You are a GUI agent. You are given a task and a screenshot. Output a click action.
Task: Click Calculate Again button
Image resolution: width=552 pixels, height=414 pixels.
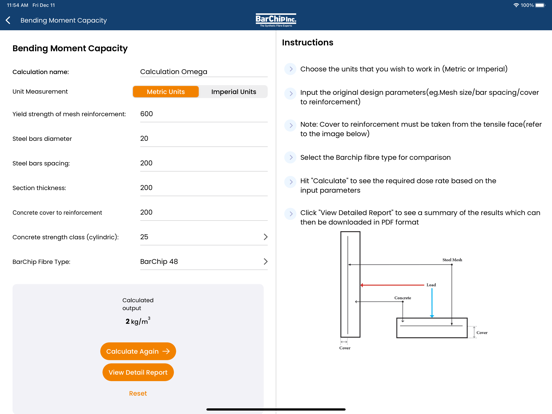coord(138,351)
